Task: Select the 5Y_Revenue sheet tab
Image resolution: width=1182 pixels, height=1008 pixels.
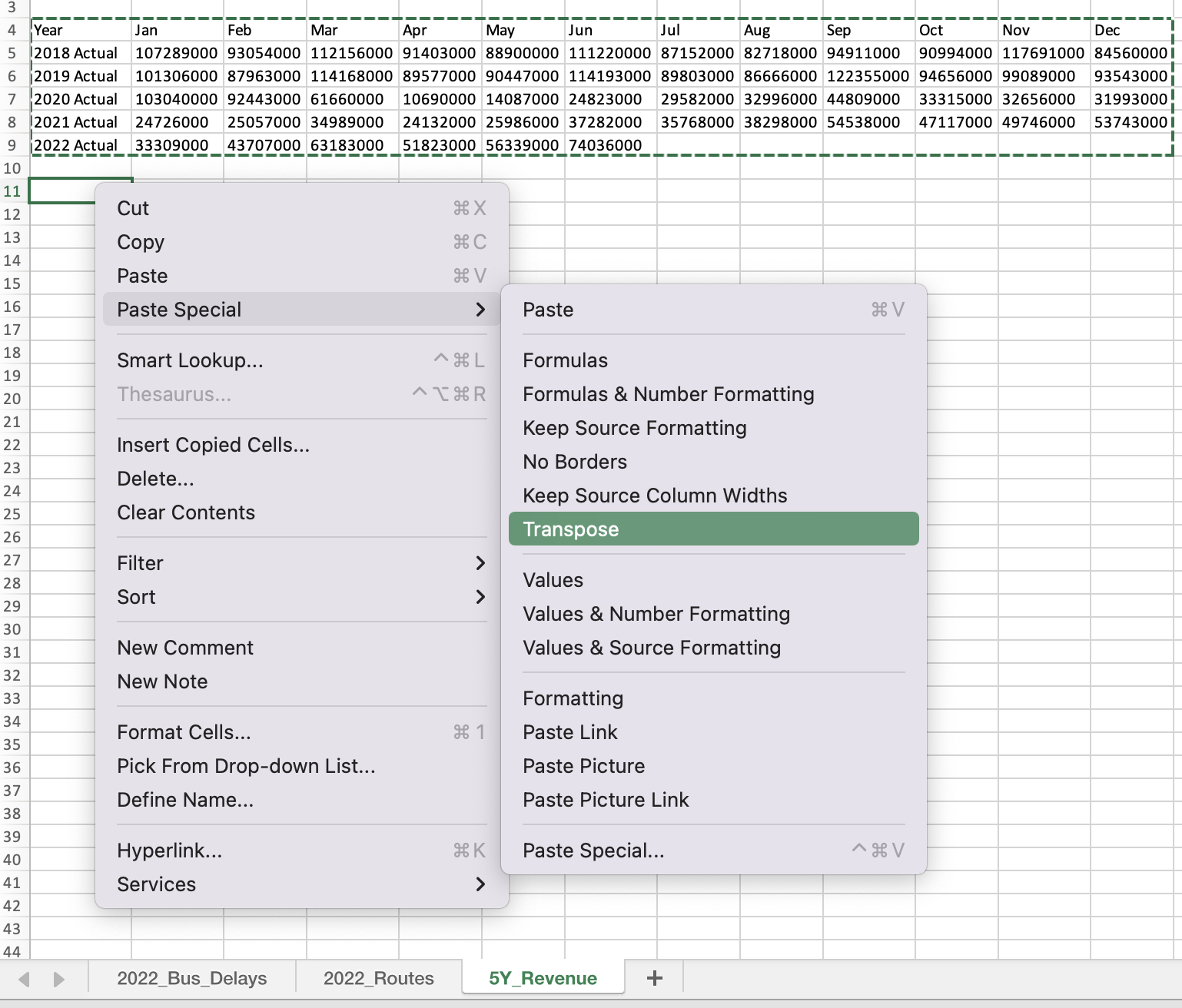Action: click(x=543, y=978)
